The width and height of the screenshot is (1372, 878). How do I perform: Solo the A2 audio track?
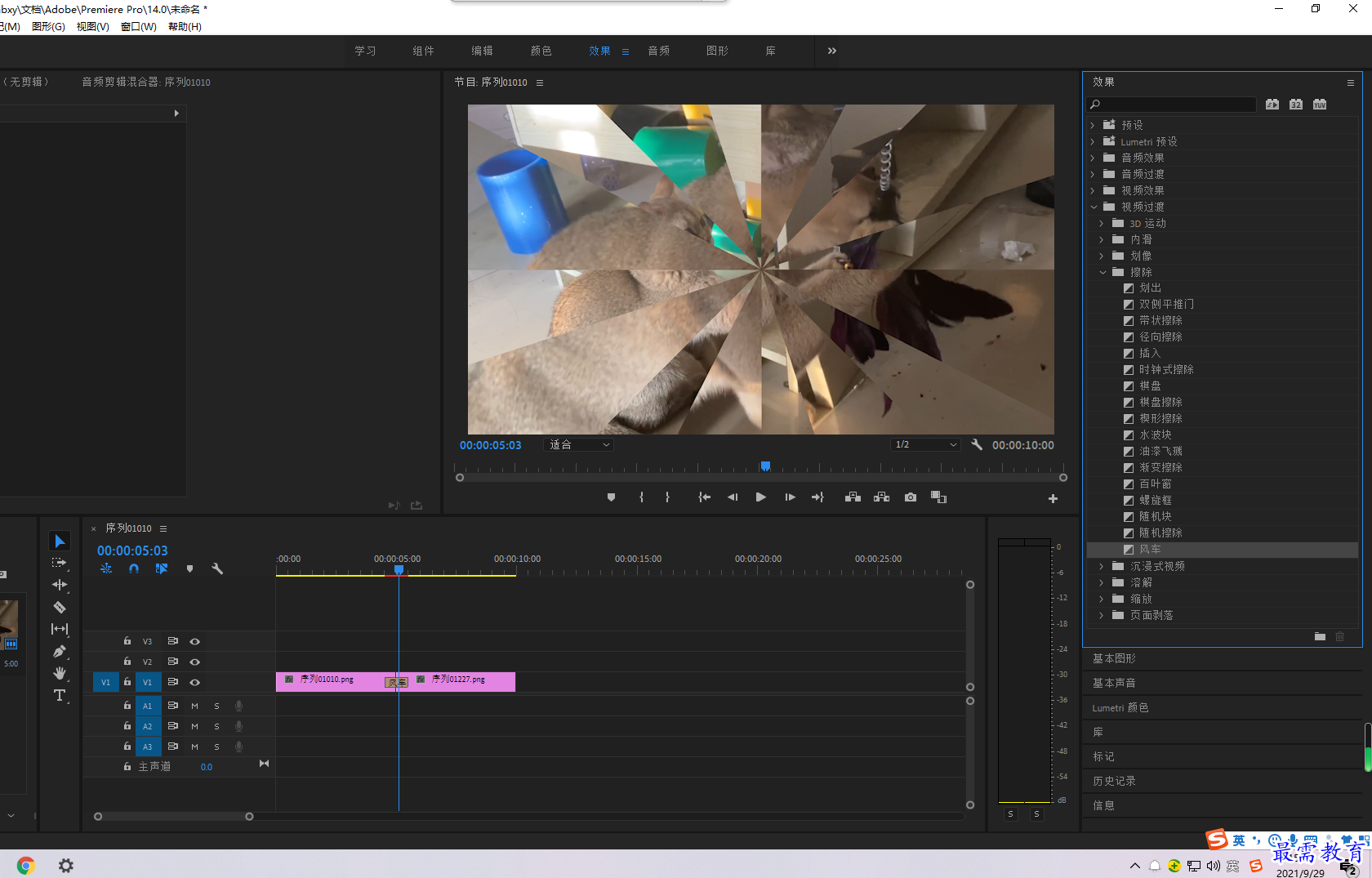click(216, 726)
